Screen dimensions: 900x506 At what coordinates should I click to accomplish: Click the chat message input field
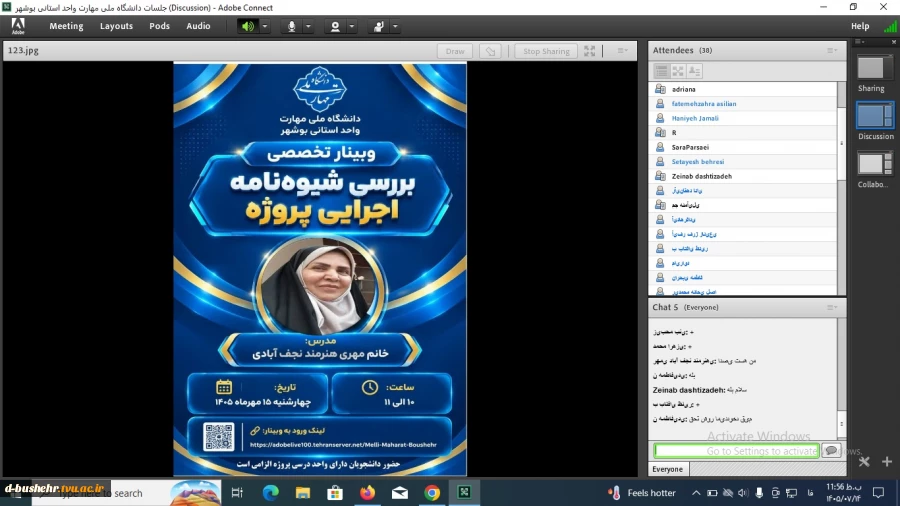pos(736,451)
